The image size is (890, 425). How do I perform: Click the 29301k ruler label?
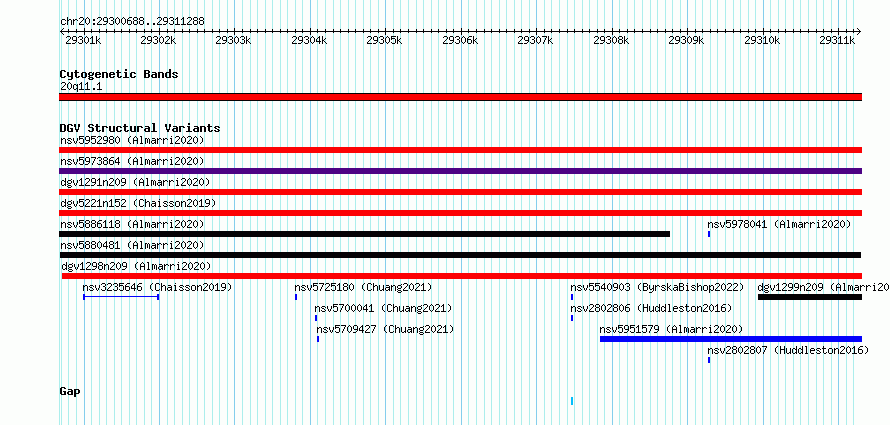pos(83,40)
